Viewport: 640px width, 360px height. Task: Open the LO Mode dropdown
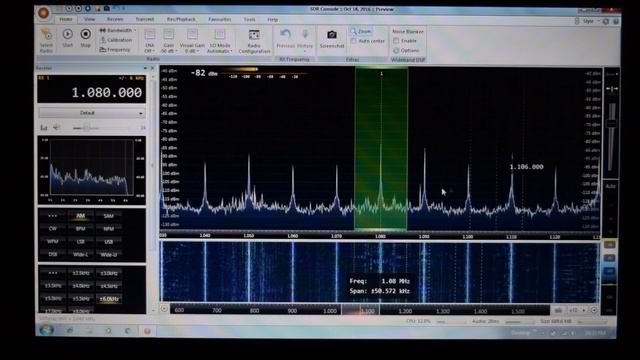(220, 41)
